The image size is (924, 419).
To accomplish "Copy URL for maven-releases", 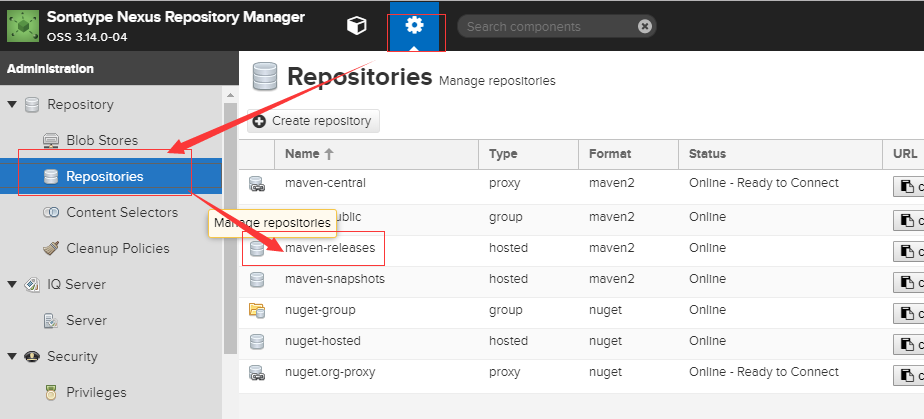I will click(x=909, y=252).
